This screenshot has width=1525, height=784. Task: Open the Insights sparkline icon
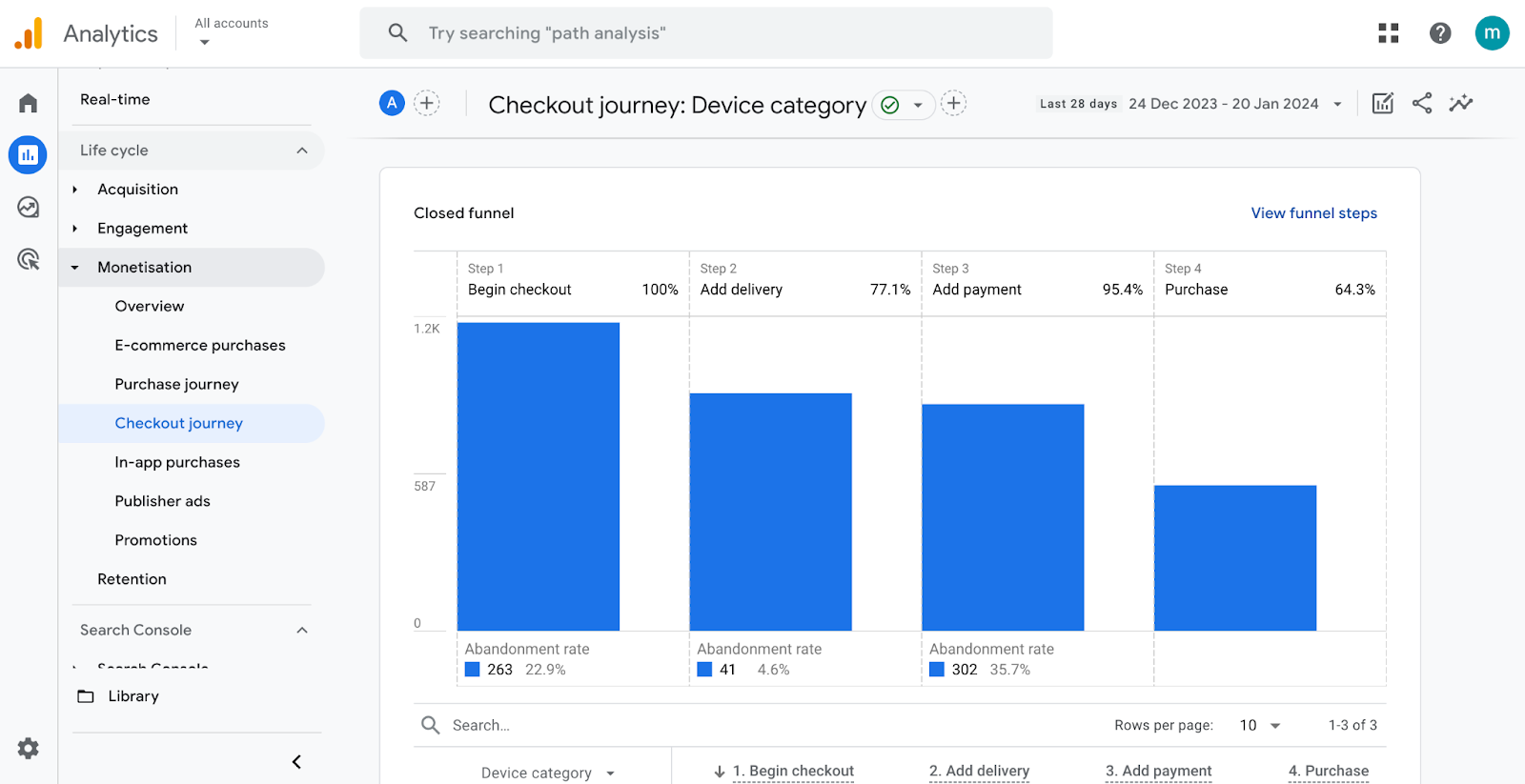(x=1460, y=103)
